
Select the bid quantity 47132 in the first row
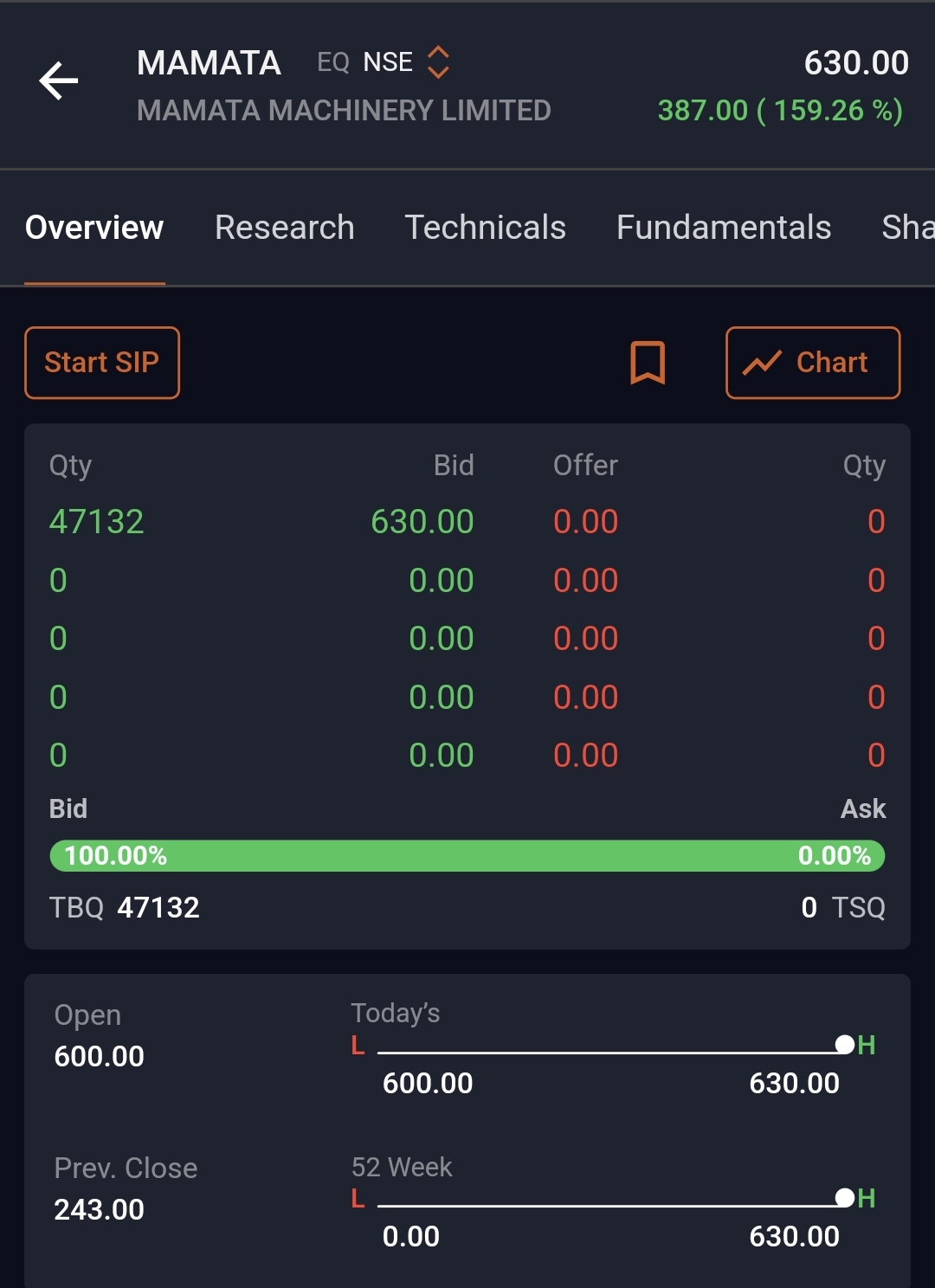pos(97,522)
